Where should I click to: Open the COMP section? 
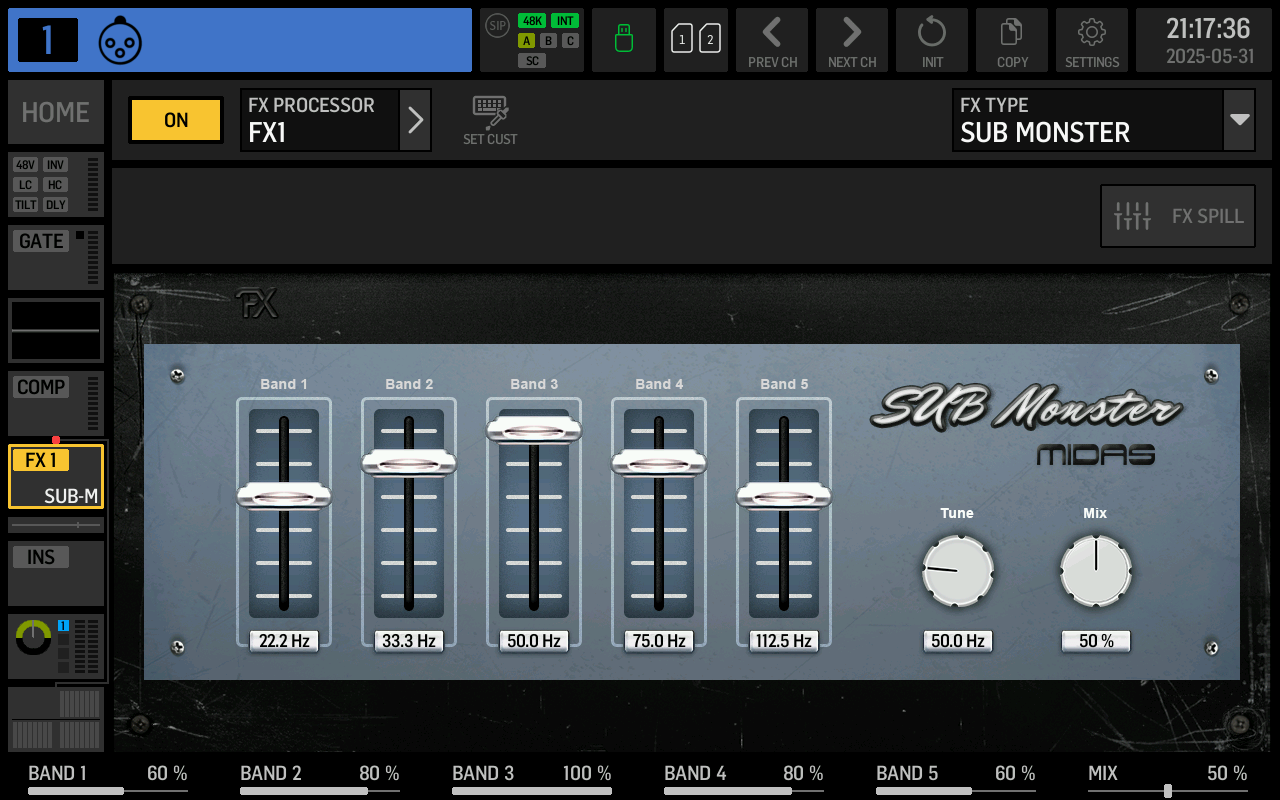pyautogui.click(x=42, y=387)
